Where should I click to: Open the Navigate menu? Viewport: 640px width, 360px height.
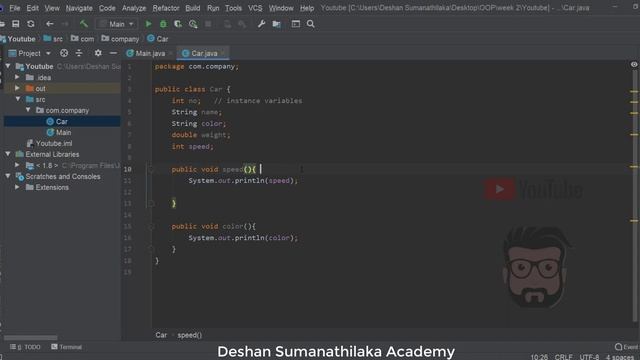79,8
